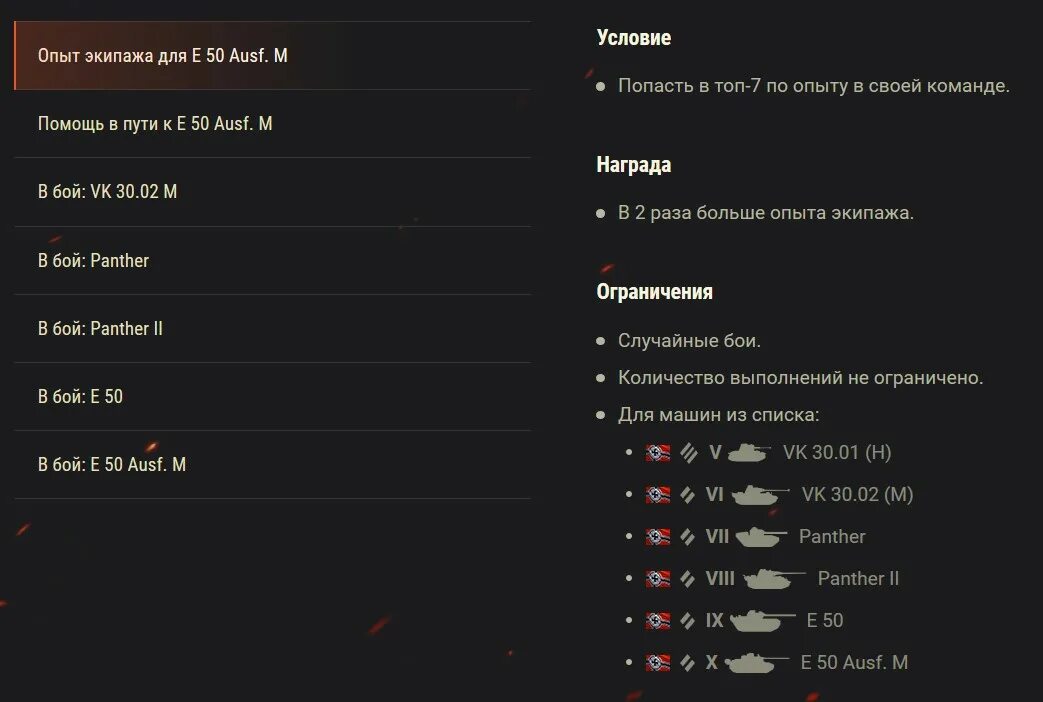Click the VK 30.01 (H) tank silhouette icon
Viewport: 1043px width, 702px height.
pyautogui.click(x=750, y=453)
